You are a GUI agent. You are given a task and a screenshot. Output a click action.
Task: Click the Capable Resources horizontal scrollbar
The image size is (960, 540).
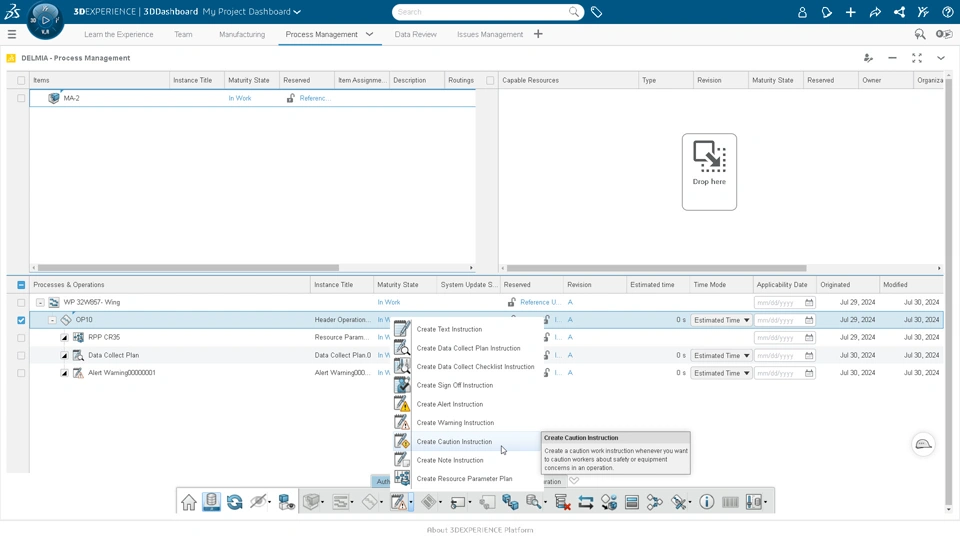tap(656, 268)
